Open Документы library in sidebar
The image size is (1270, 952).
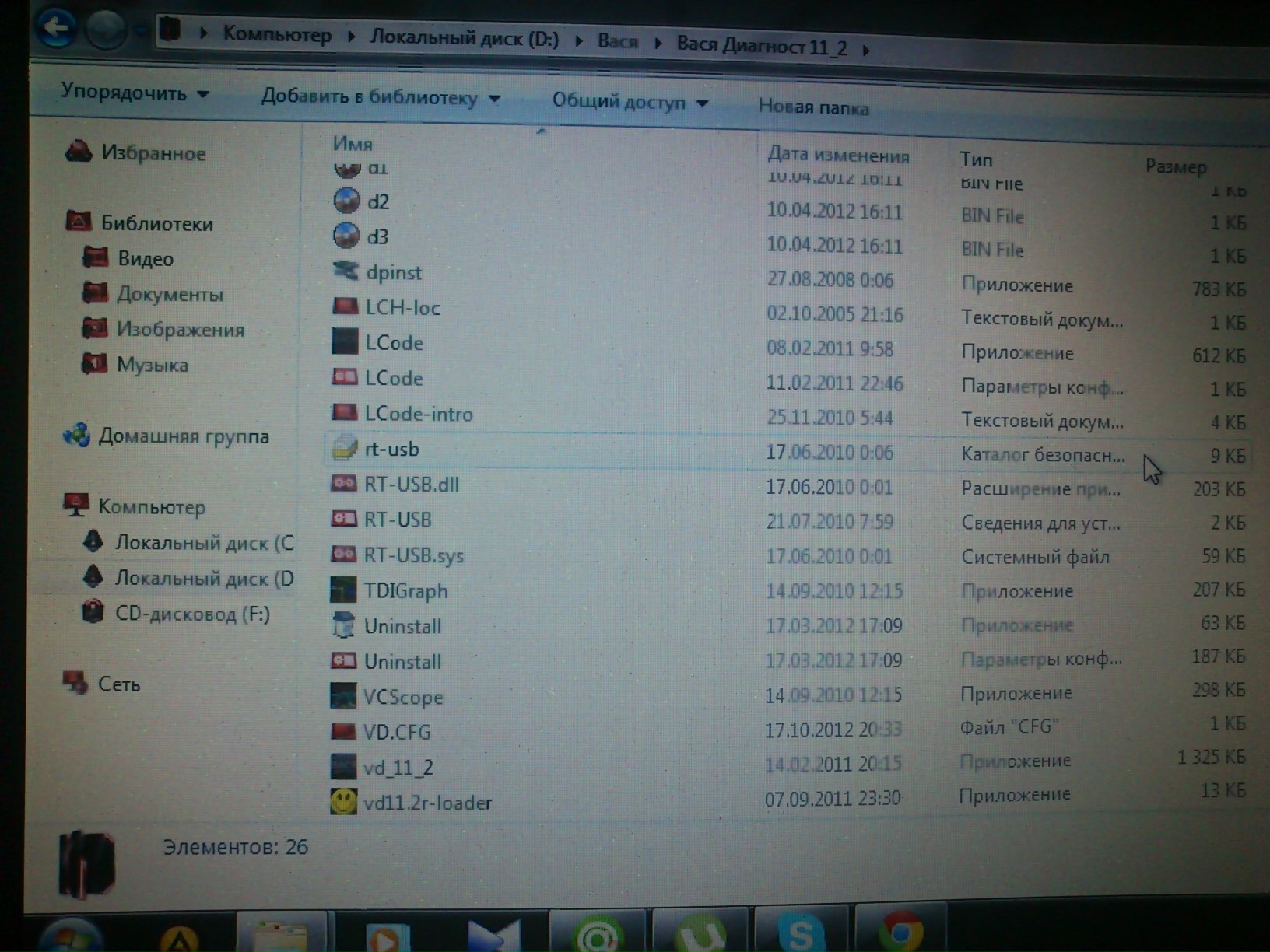pyautogui.click(x=170, y=294)
